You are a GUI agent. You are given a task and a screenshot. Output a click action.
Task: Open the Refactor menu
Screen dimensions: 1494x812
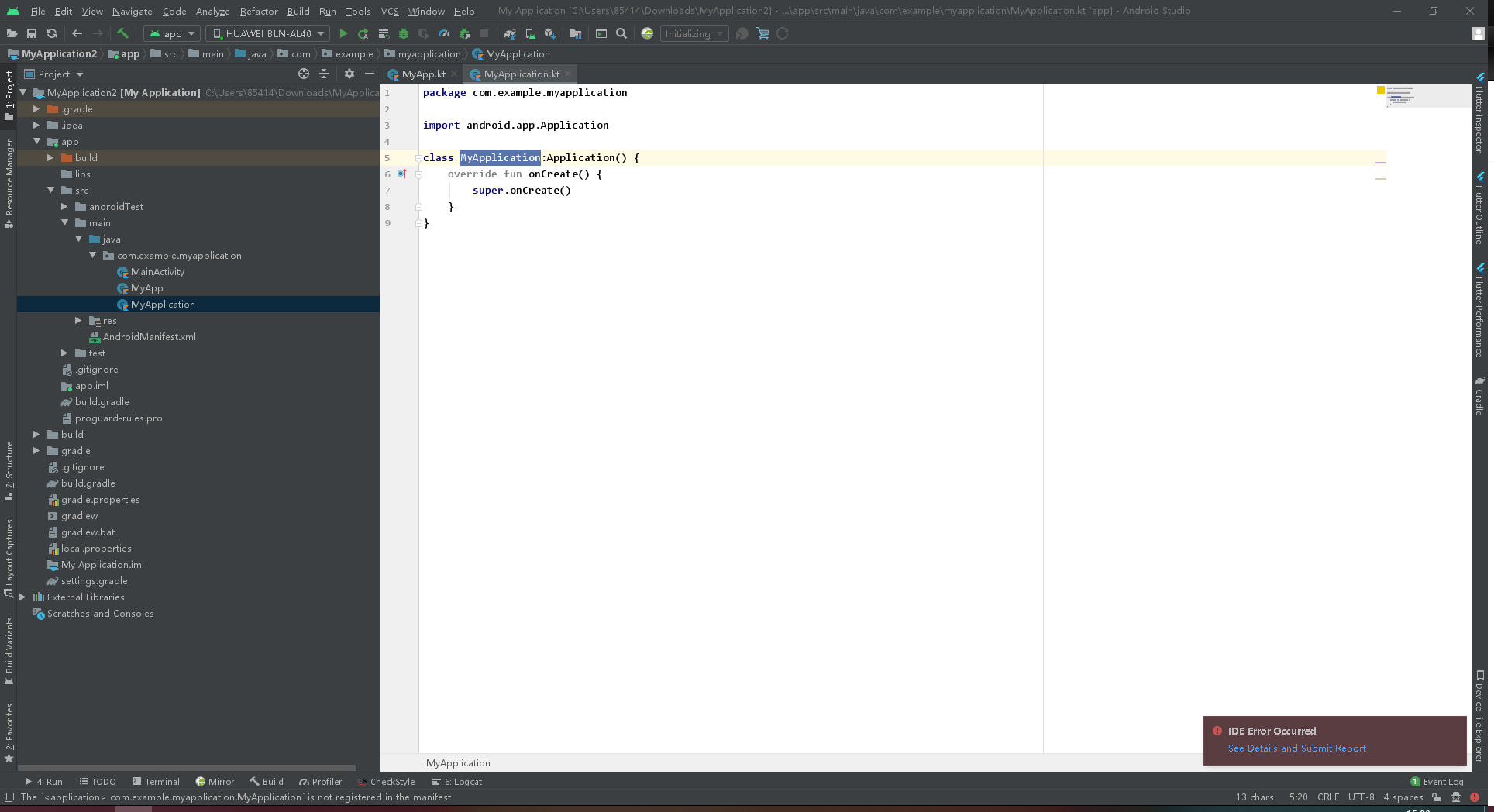coord(258,11)
